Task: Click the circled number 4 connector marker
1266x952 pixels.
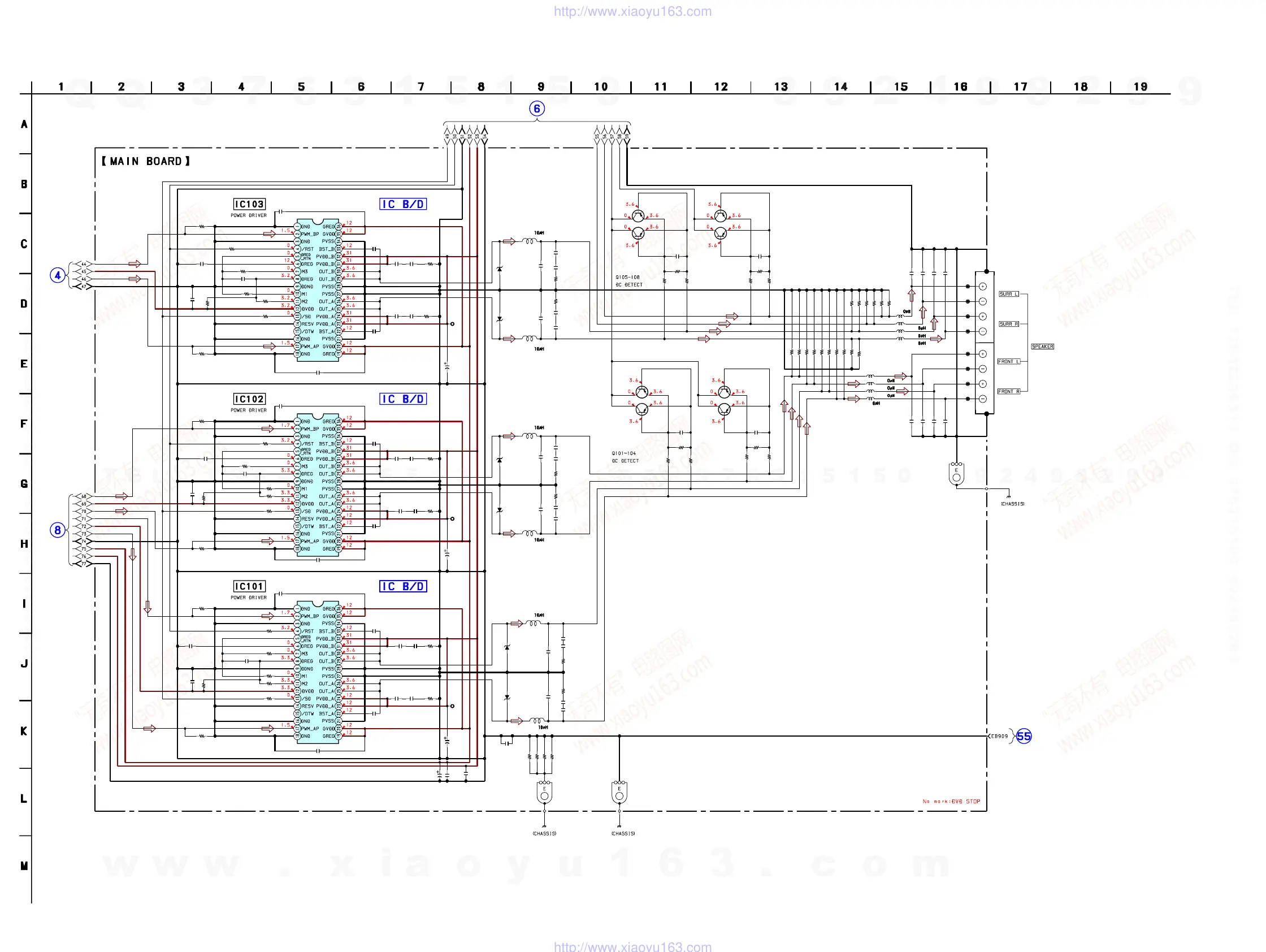Action: tap(57, 275)
